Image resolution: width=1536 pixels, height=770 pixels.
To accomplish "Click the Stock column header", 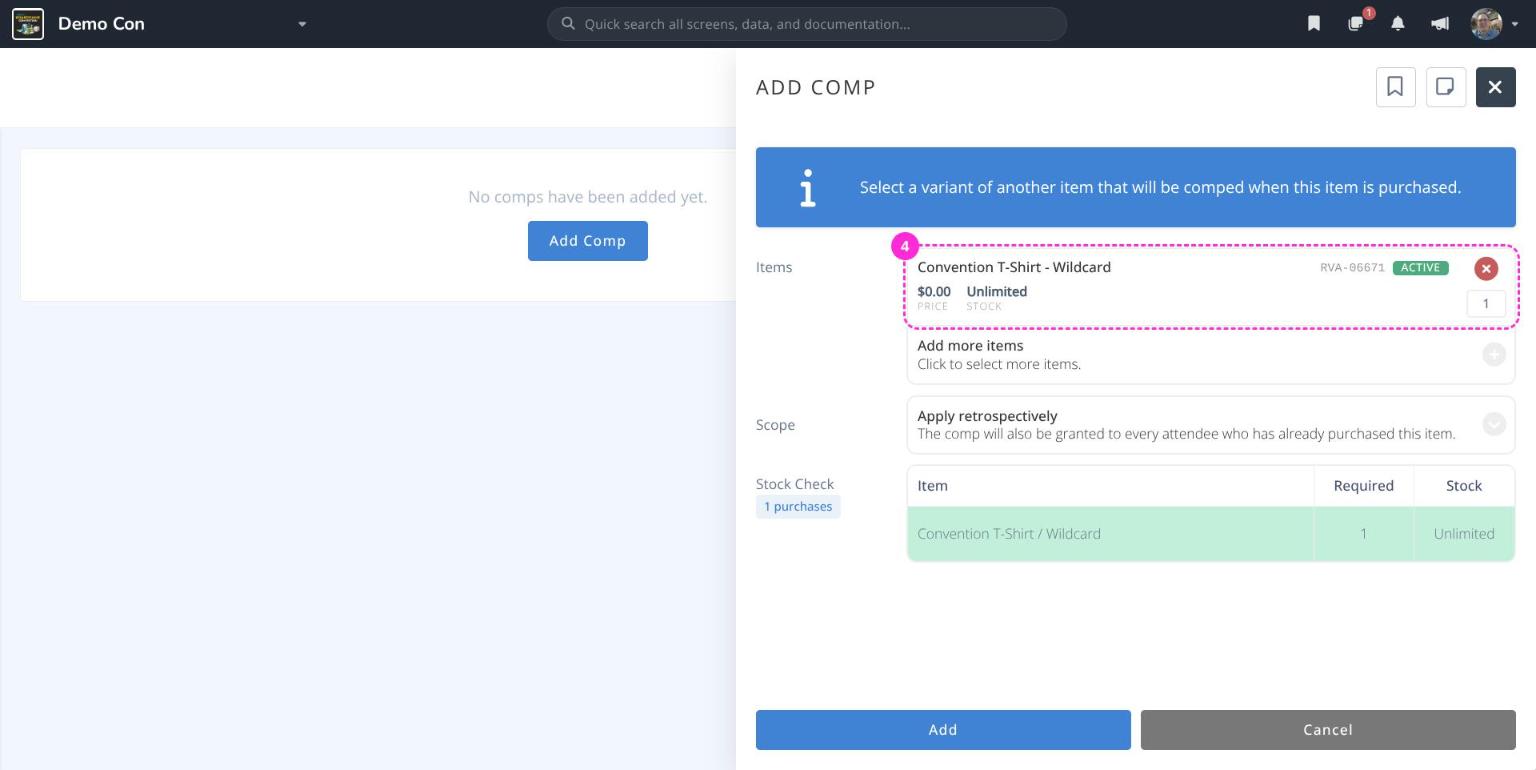I will click(1464, 486).
